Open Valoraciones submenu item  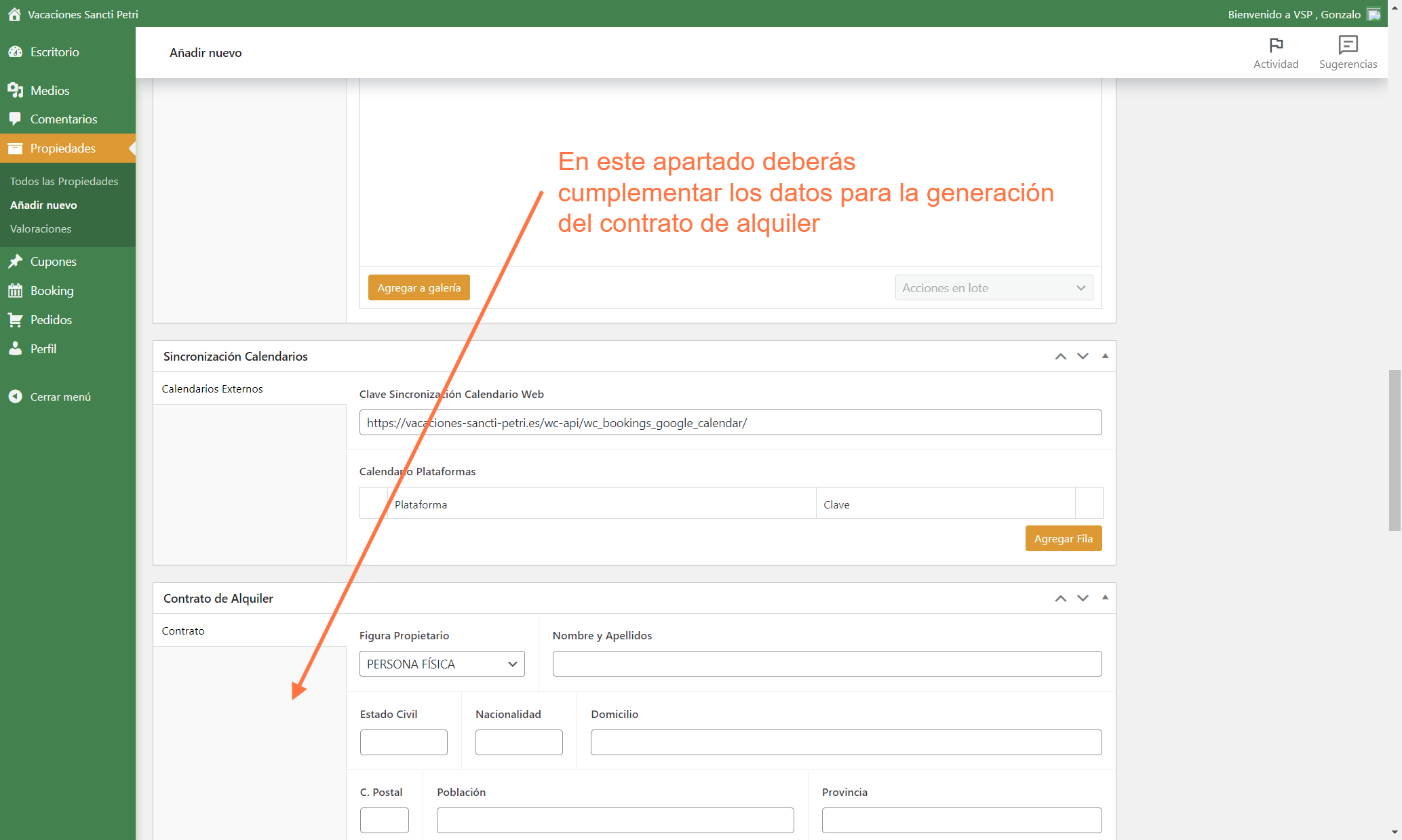point(41,228)
